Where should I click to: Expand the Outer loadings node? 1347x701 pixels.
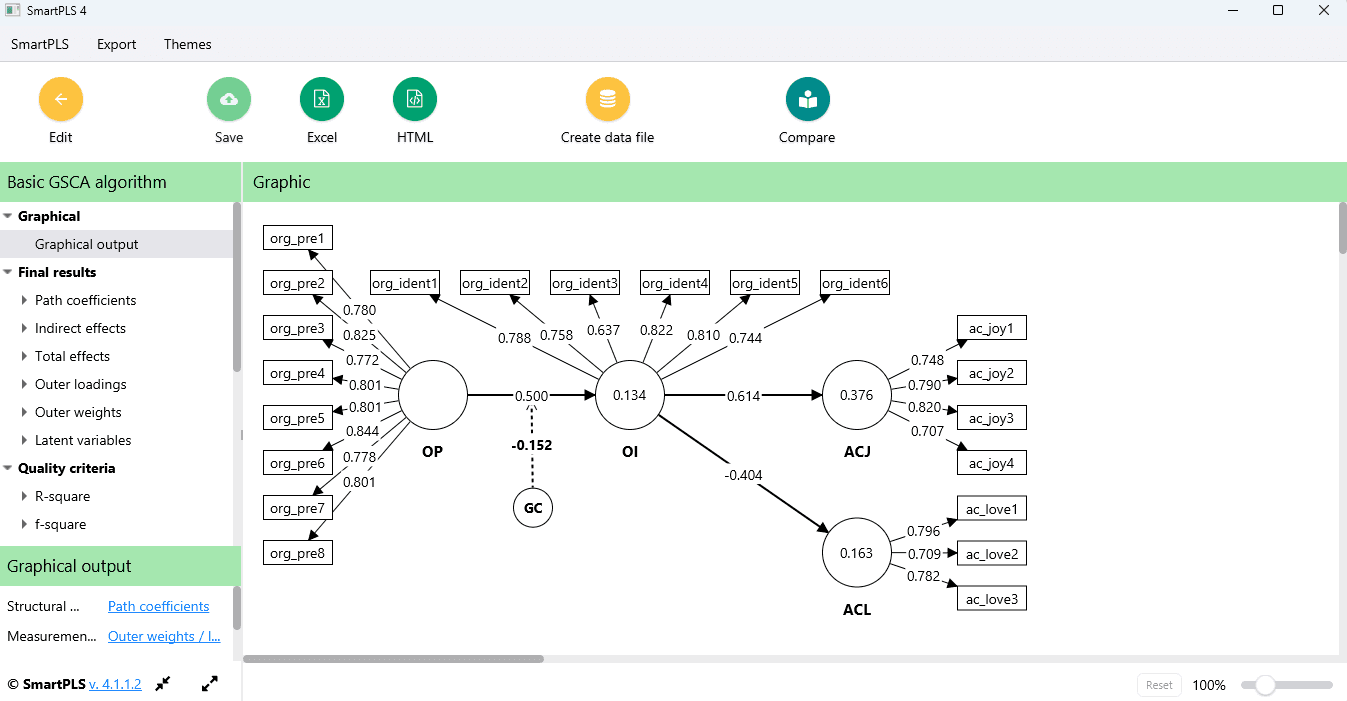click(x=25, y=384)
